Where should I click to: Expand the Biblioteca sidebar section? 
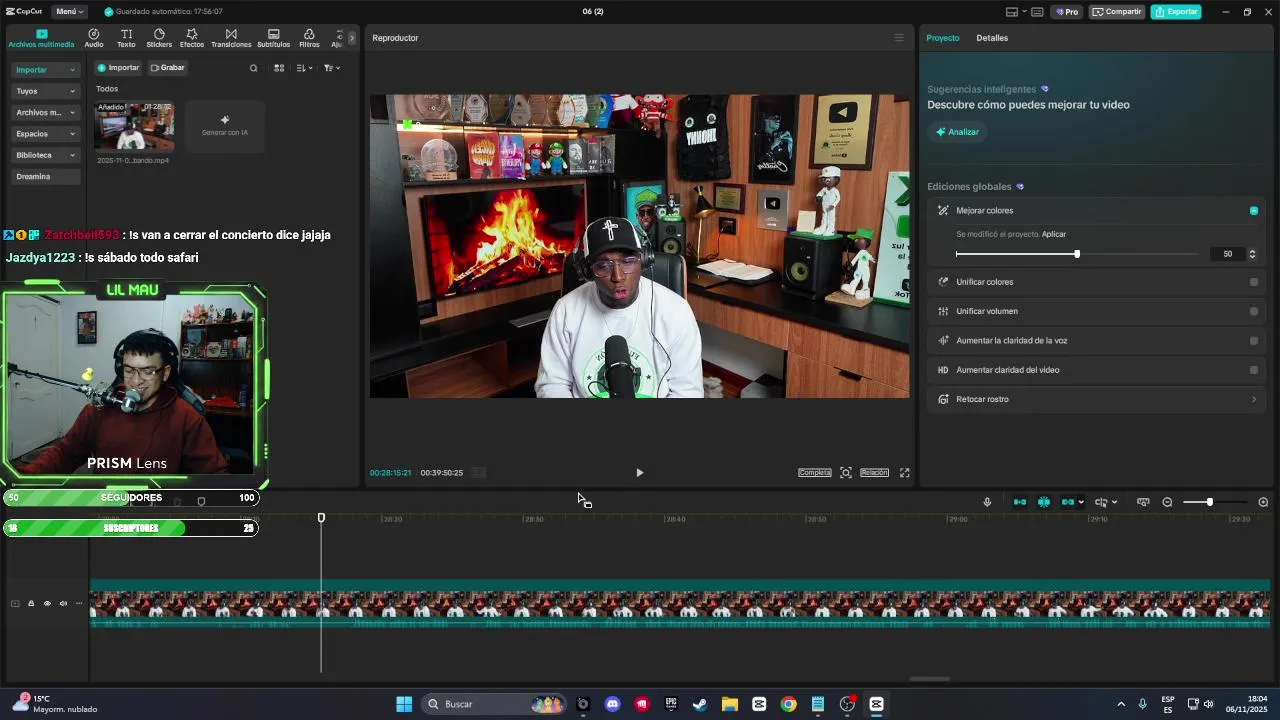45,155
